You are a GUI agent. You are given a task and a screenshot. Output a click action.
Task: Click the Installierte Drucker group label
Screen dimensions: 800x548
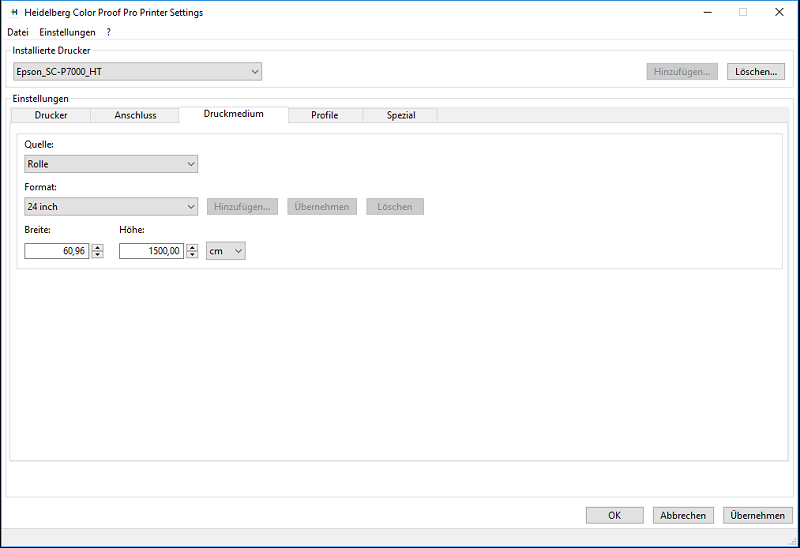[x=51, y=51]
